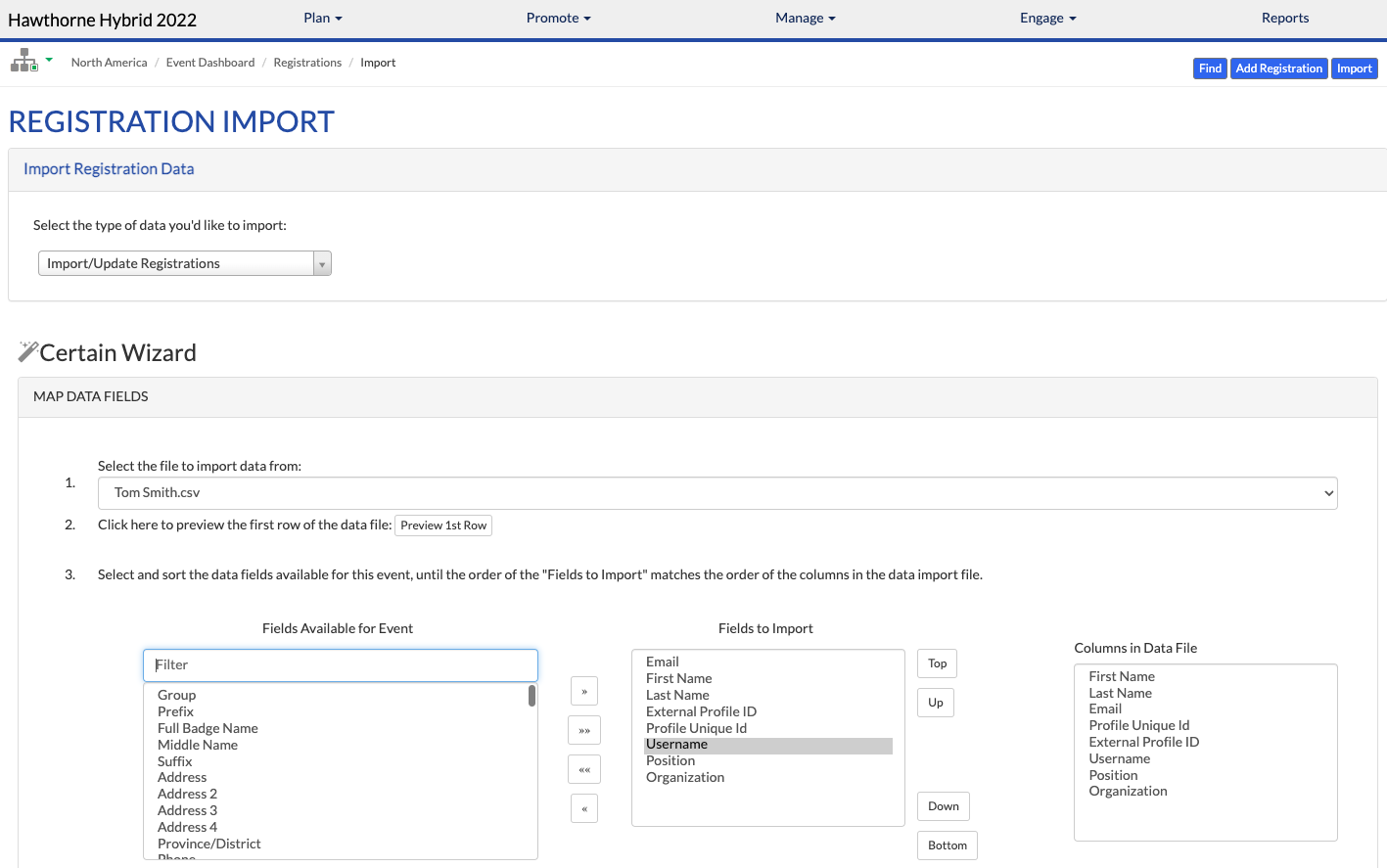Select Full Badge Name in available fields
The height and width of the screenshot is (868, 1387).
(208, 728)
